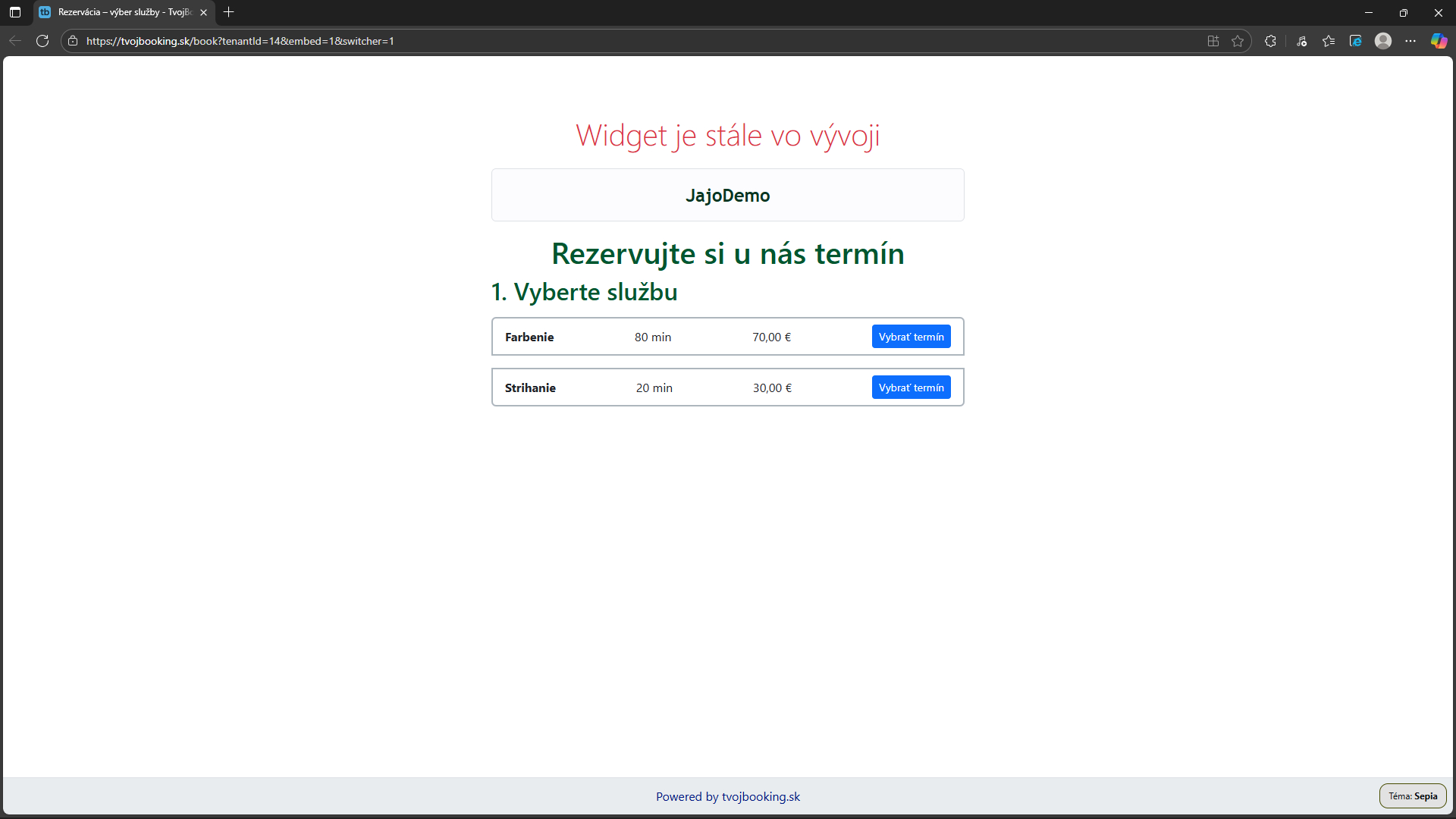Open the tab actions menu icon
This screenshot has width=1456, height=819.
15,12
